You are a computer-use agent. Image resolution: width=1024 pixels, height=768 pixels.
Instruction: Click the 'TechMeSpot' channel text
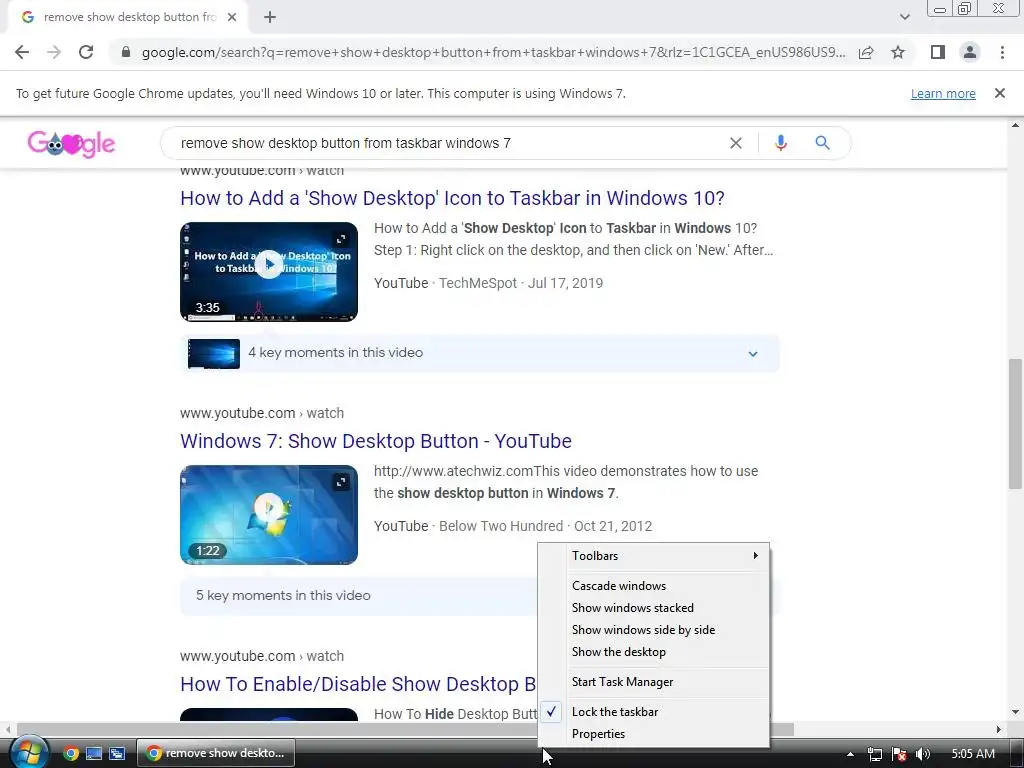477,283
